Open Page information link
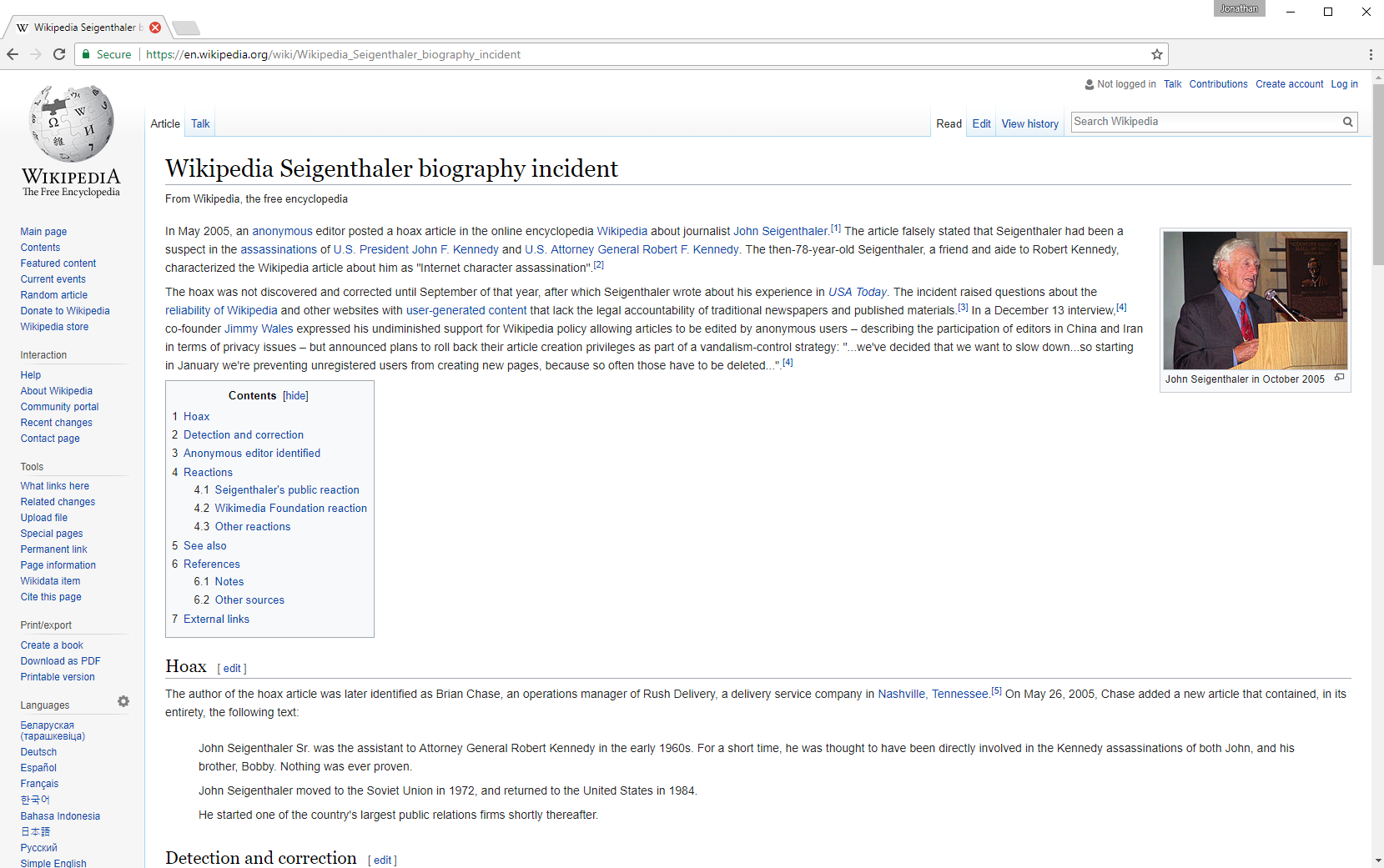The height and width of the screenshot is (868, 1384). click(58, 565)
